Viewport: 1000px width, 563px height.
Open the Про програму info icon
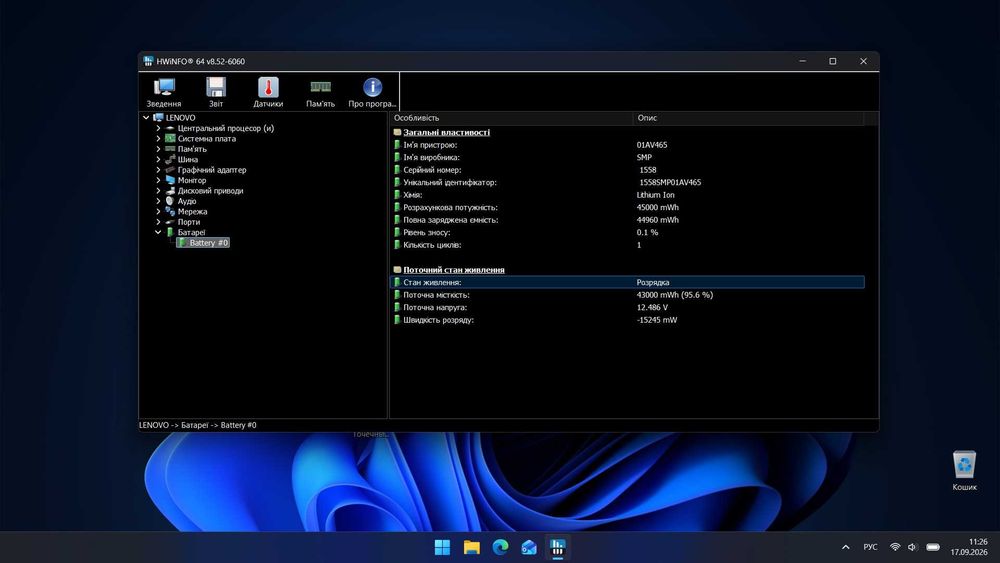[372, 92]
